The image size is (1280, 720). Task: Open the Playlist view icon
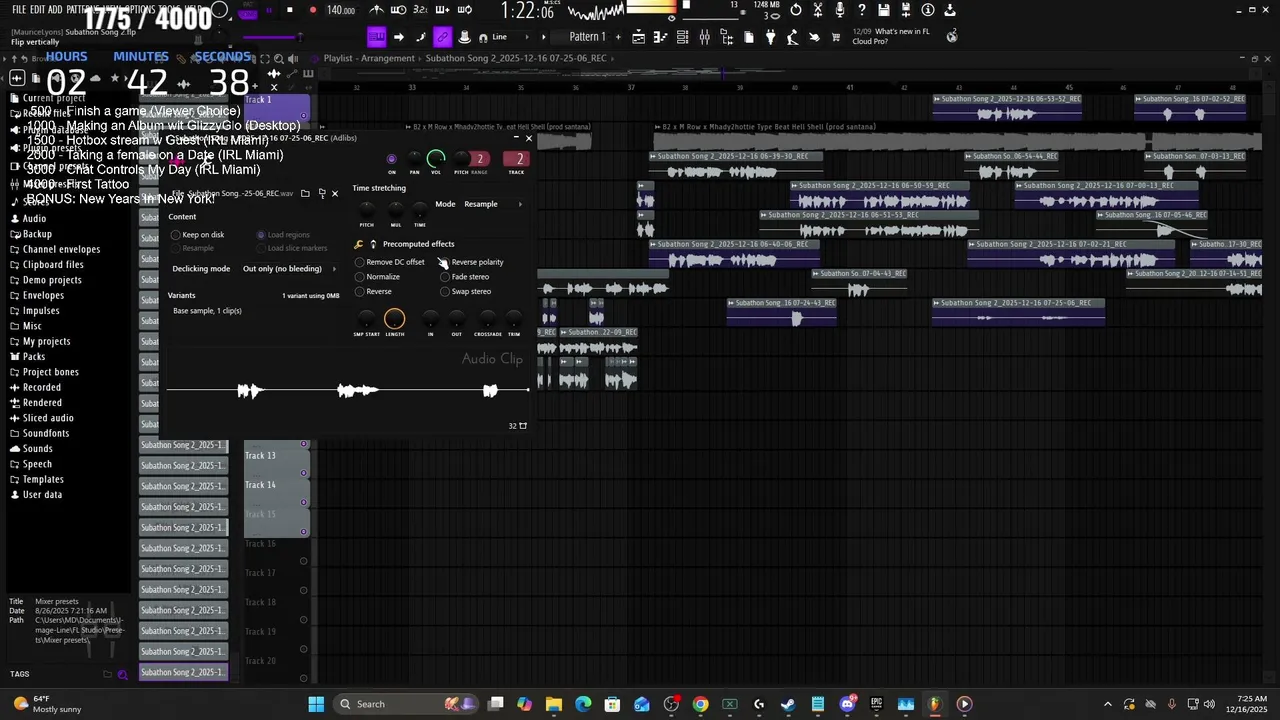[639, 37]
